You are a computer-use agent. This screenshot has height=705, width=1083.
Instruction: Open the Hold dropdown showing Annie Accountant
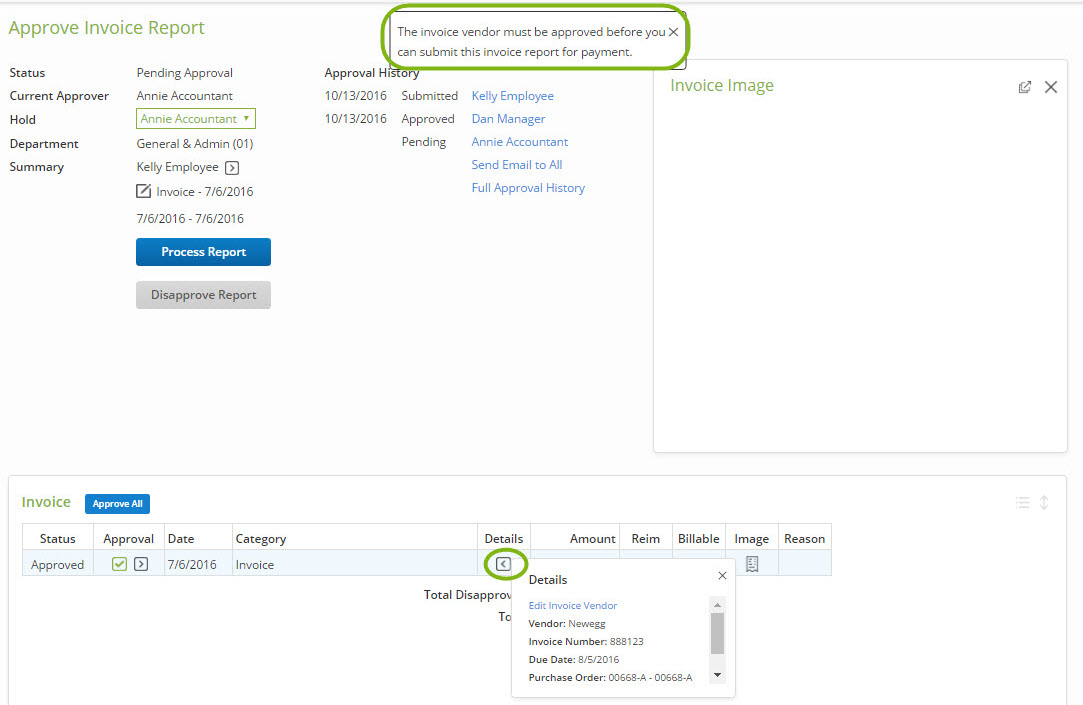pos(196,119)
